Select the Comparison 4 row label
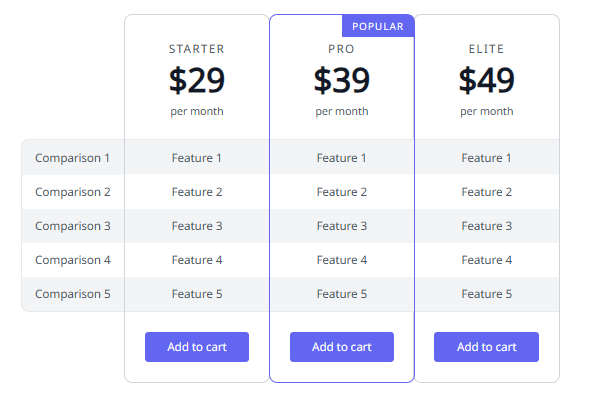The width and height of the screenshot is (600, 400). (x=73, y=260)
